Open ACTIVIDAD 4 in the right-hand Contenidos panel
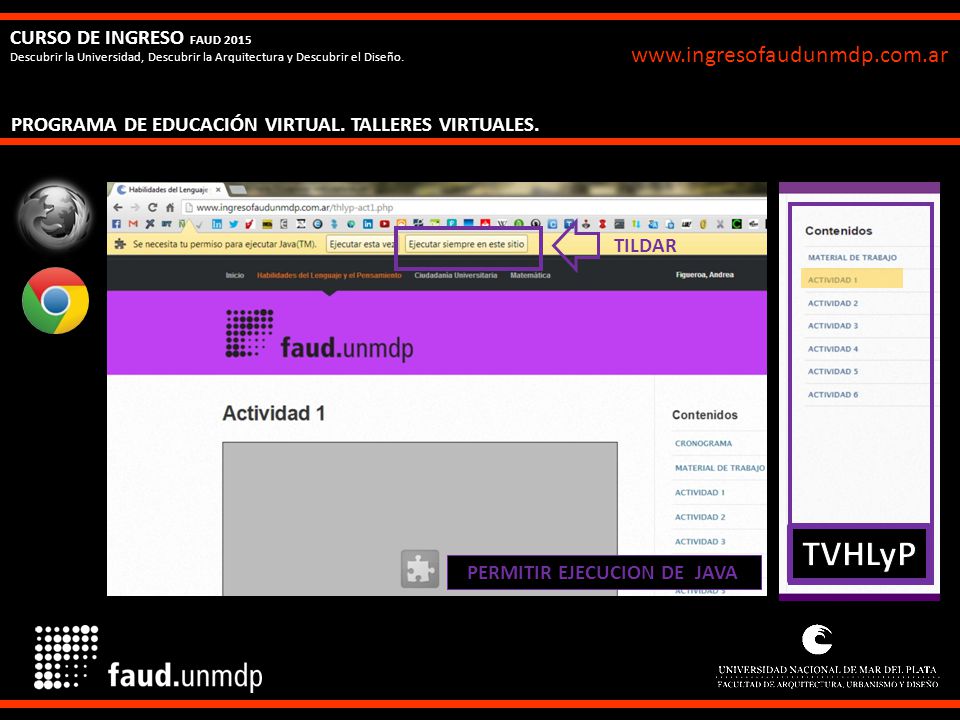This screenshot has width=960, height=720. click(833, 349)
